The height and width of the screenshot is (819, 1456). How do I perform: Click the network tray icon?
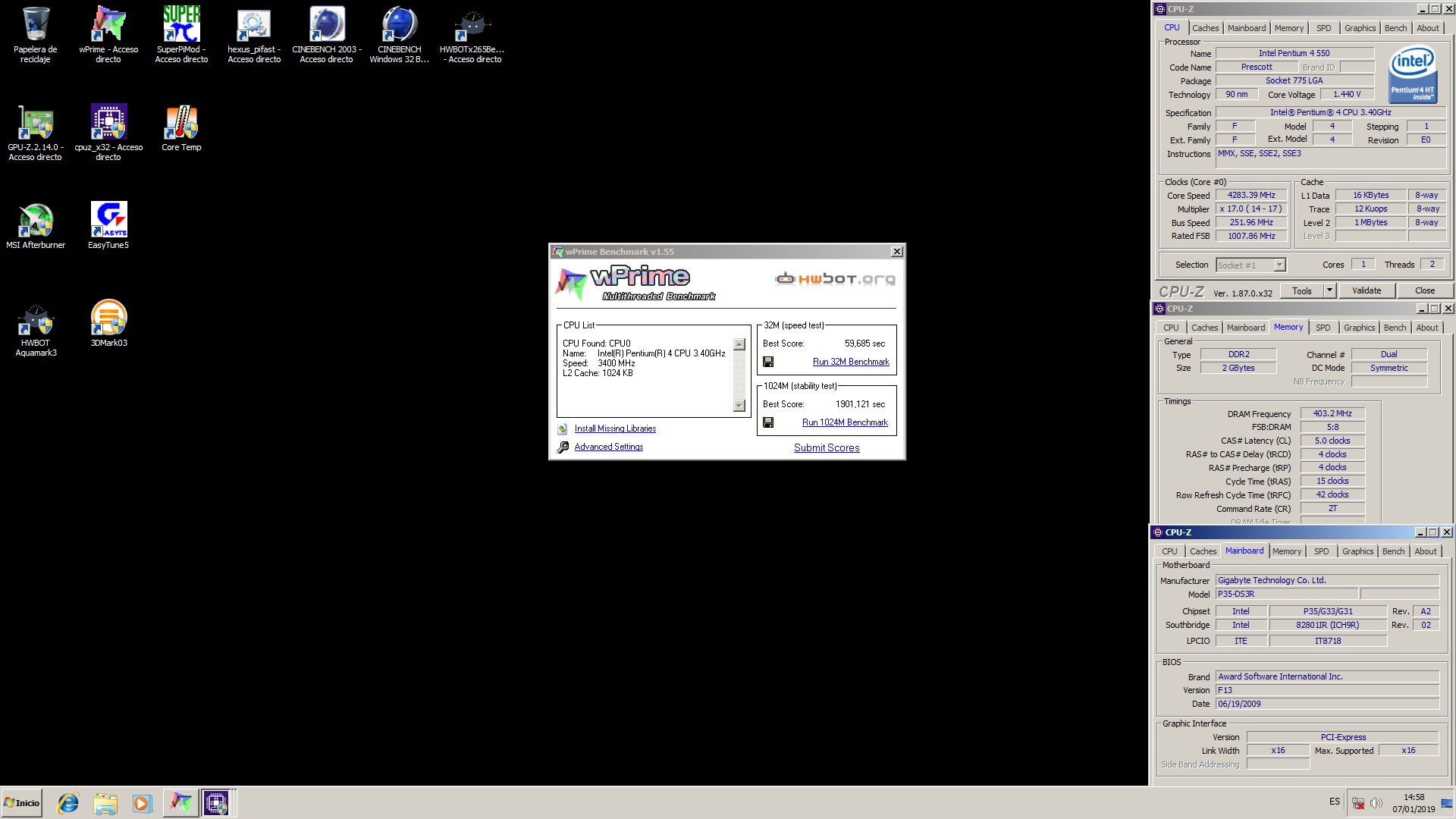point(1358,803)
